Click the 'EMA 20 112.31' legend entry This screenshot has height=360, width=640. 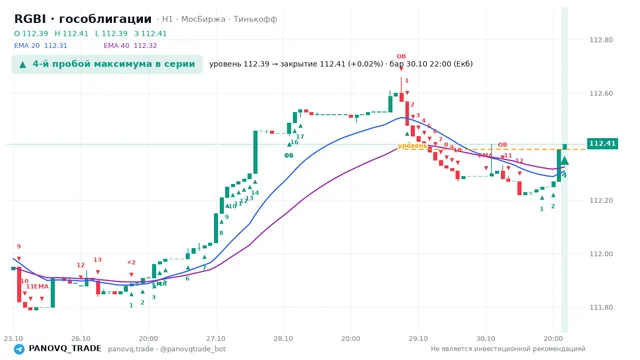(40, 45)
